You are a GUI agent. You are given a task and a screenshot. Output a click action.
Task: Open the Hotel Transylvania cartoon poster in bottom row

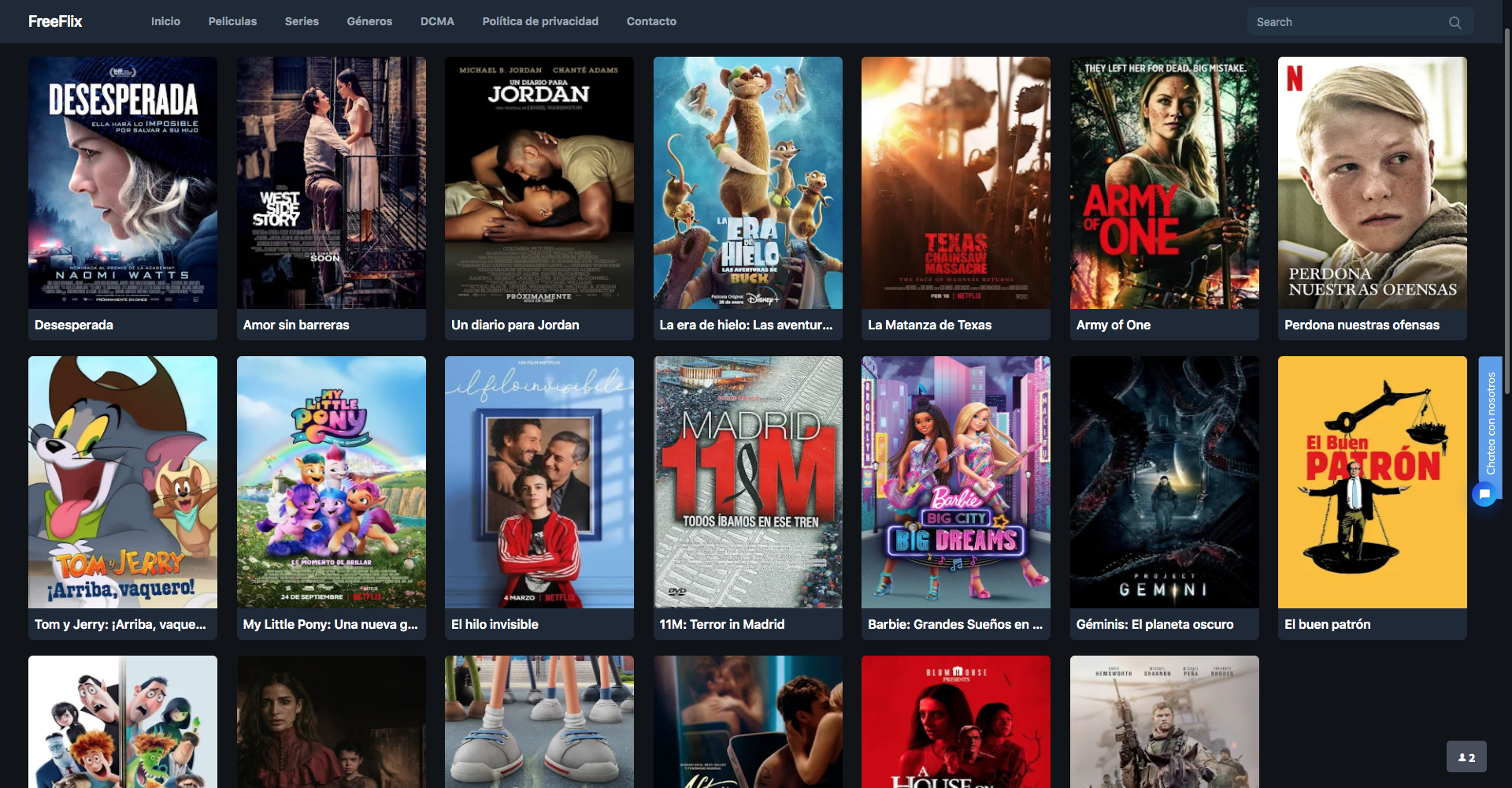[123, 722]
